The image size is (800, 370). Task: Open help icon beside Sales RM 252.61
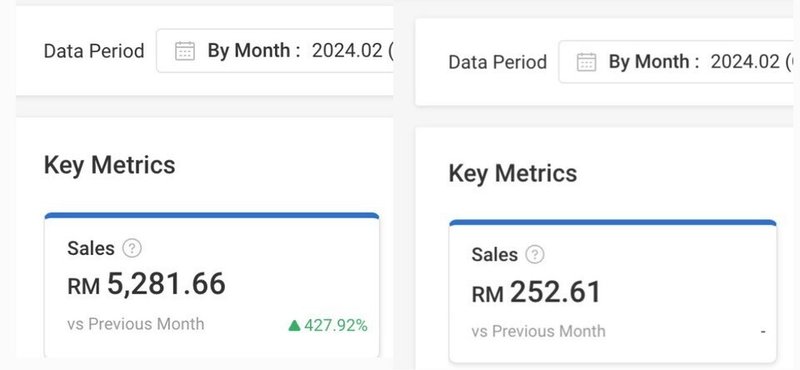click(535, 254)
